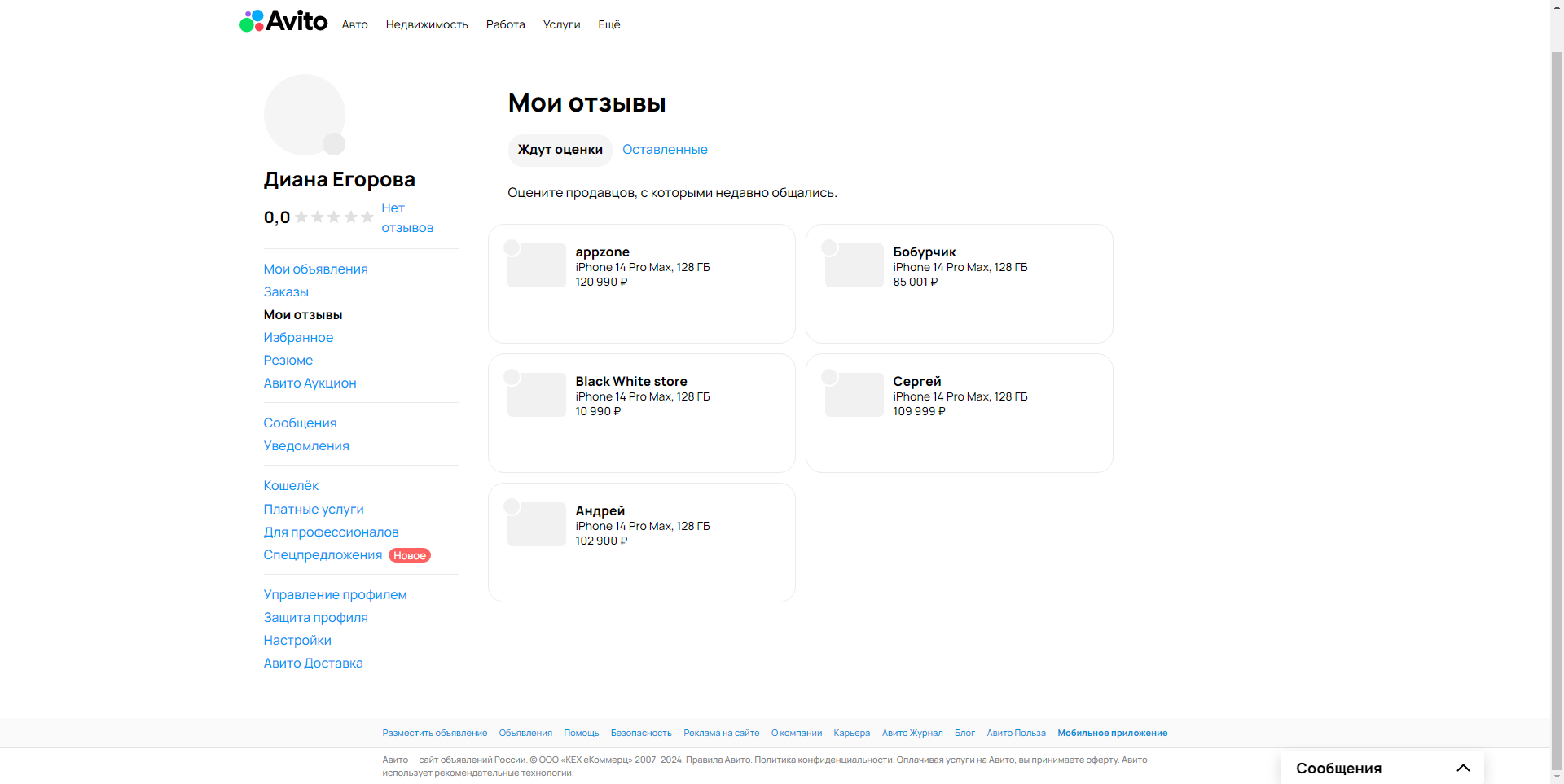Open Реклама на сайте footer link
The width and height of the screenshot is (1564, 784).
[x=722, y=734]
